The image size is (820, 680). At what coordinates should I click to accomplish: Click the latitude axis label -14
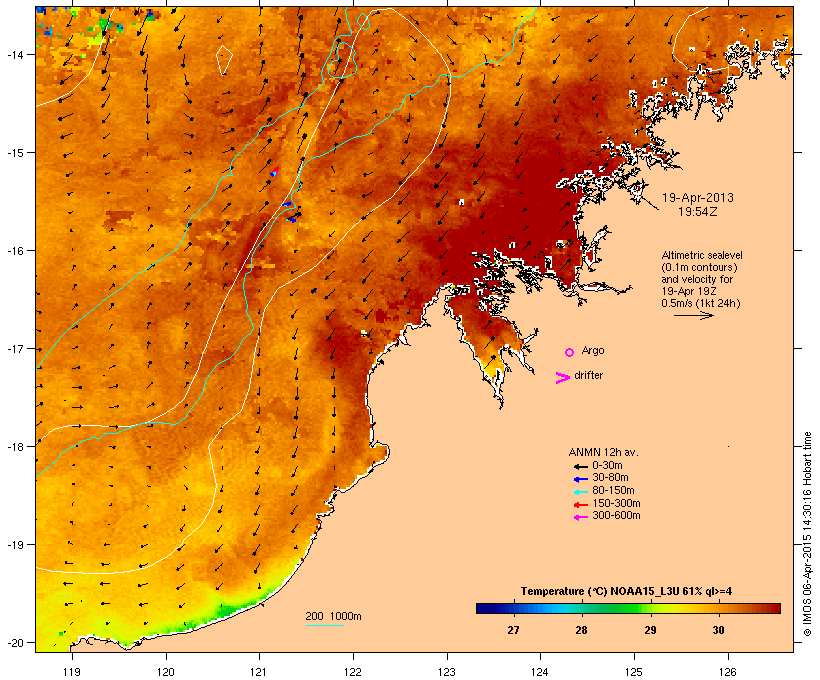tap(14, 54)
